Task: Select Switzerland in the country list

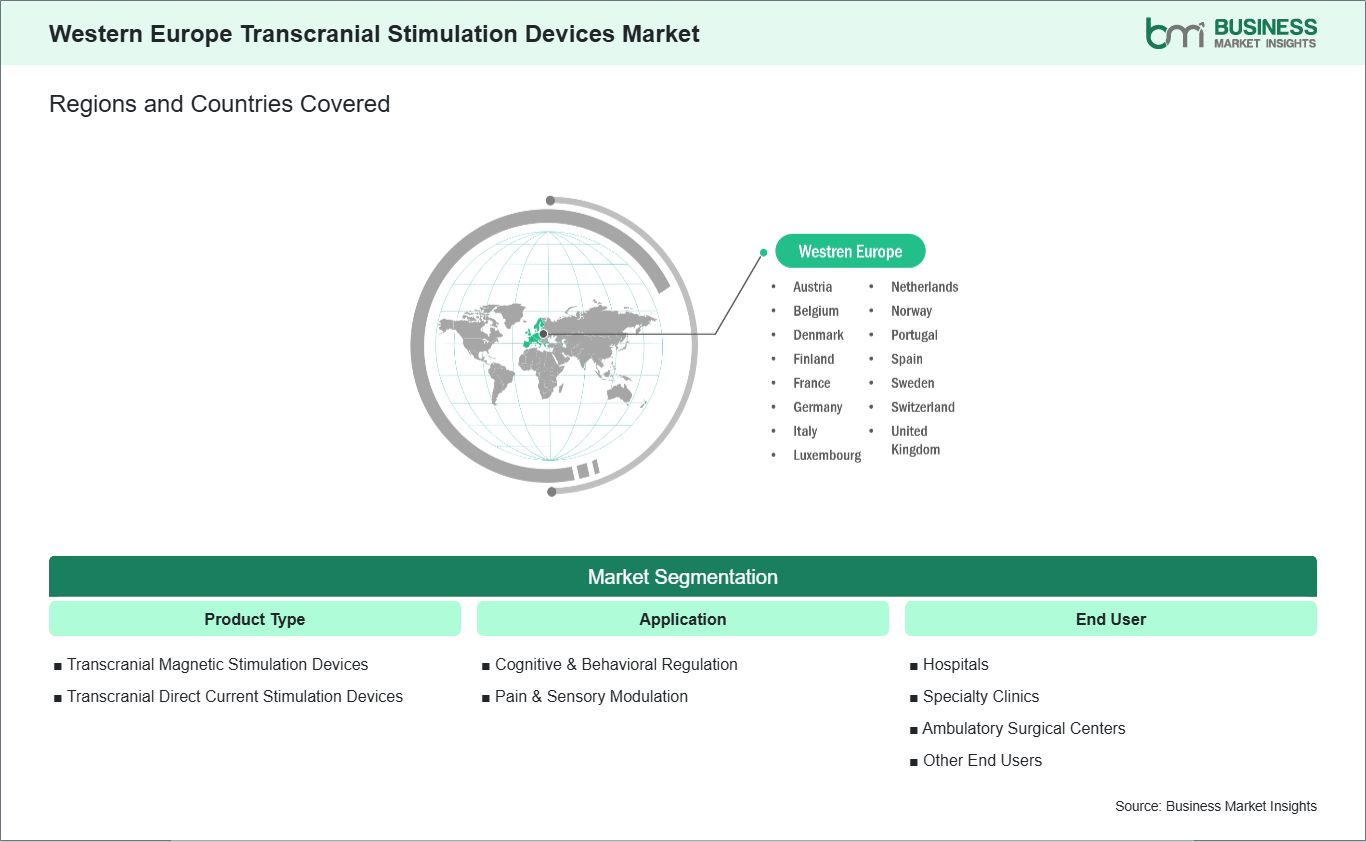Action: coord(922,407)
